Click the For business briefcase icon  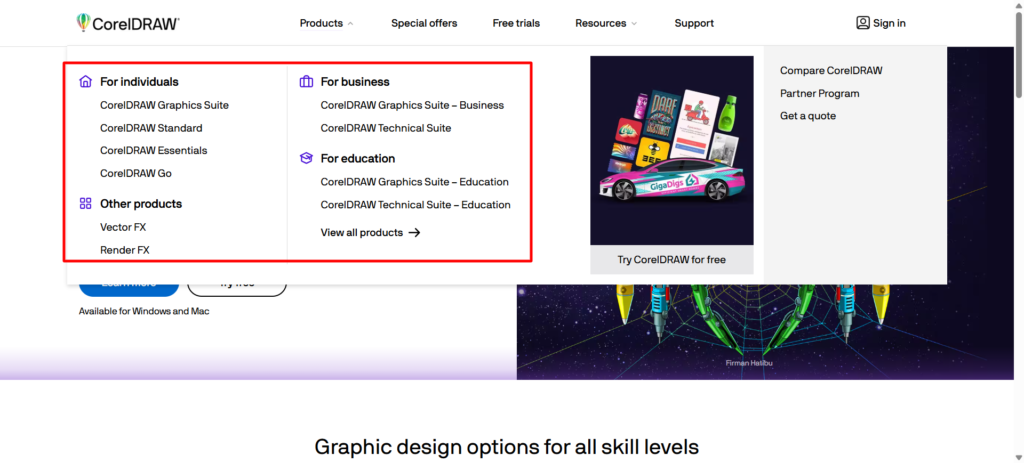306,82
